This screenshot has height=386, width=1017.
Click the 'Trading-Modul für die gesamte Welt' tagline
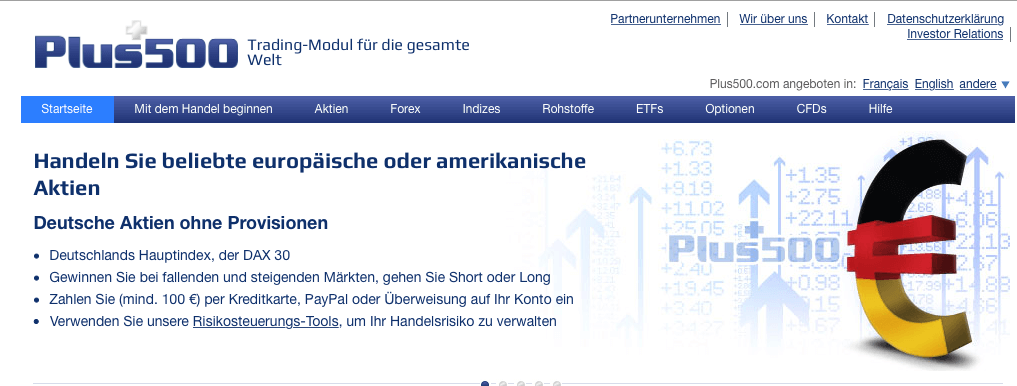358,53
